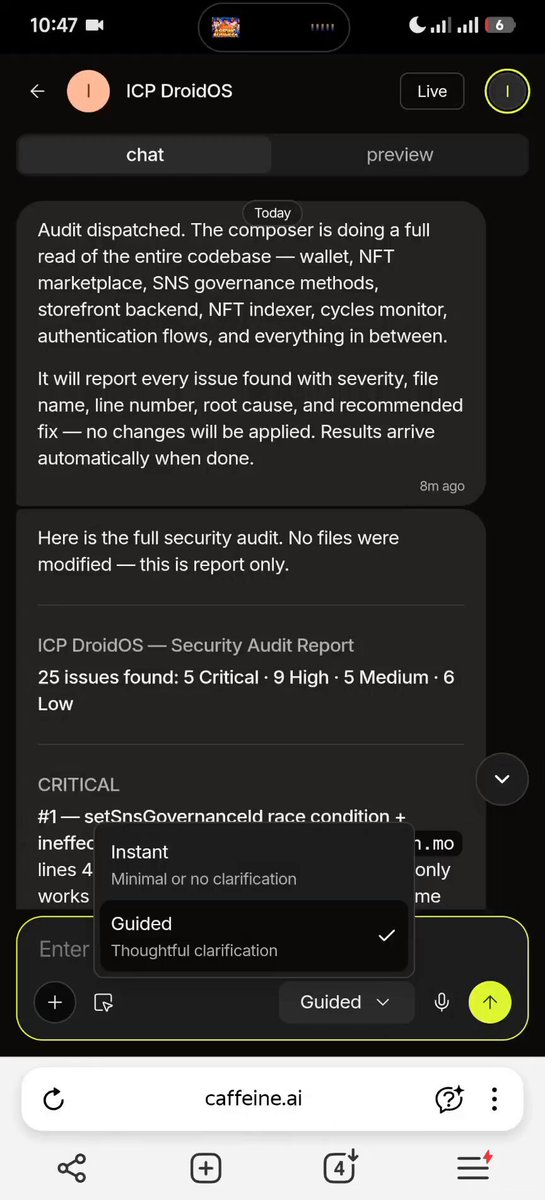Open the yellow profile avatar circle
Screen dimensions: 545x1200
tap(507, 91)
